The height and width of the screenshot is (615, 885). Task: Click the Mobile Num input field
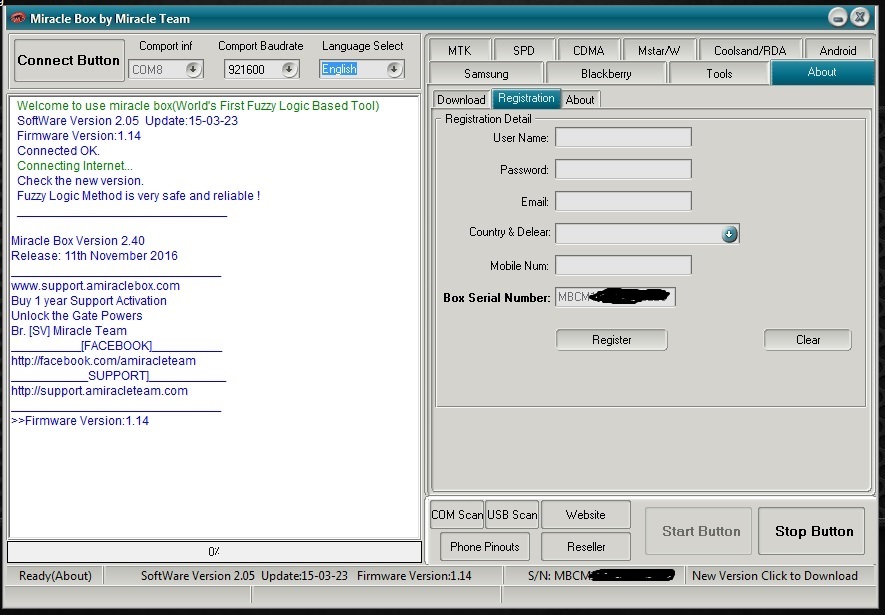pos(623,265)
